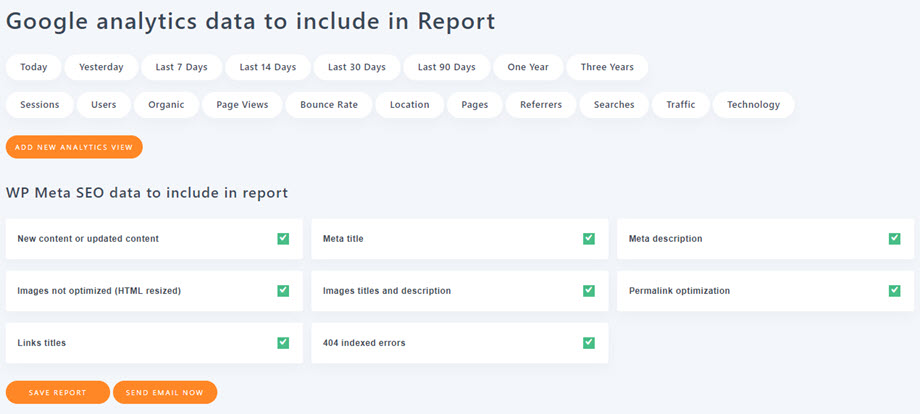Disable the 404 indexed errors checkbox
Viewport: 920px width, 414px height.
[x=589, y=343]
